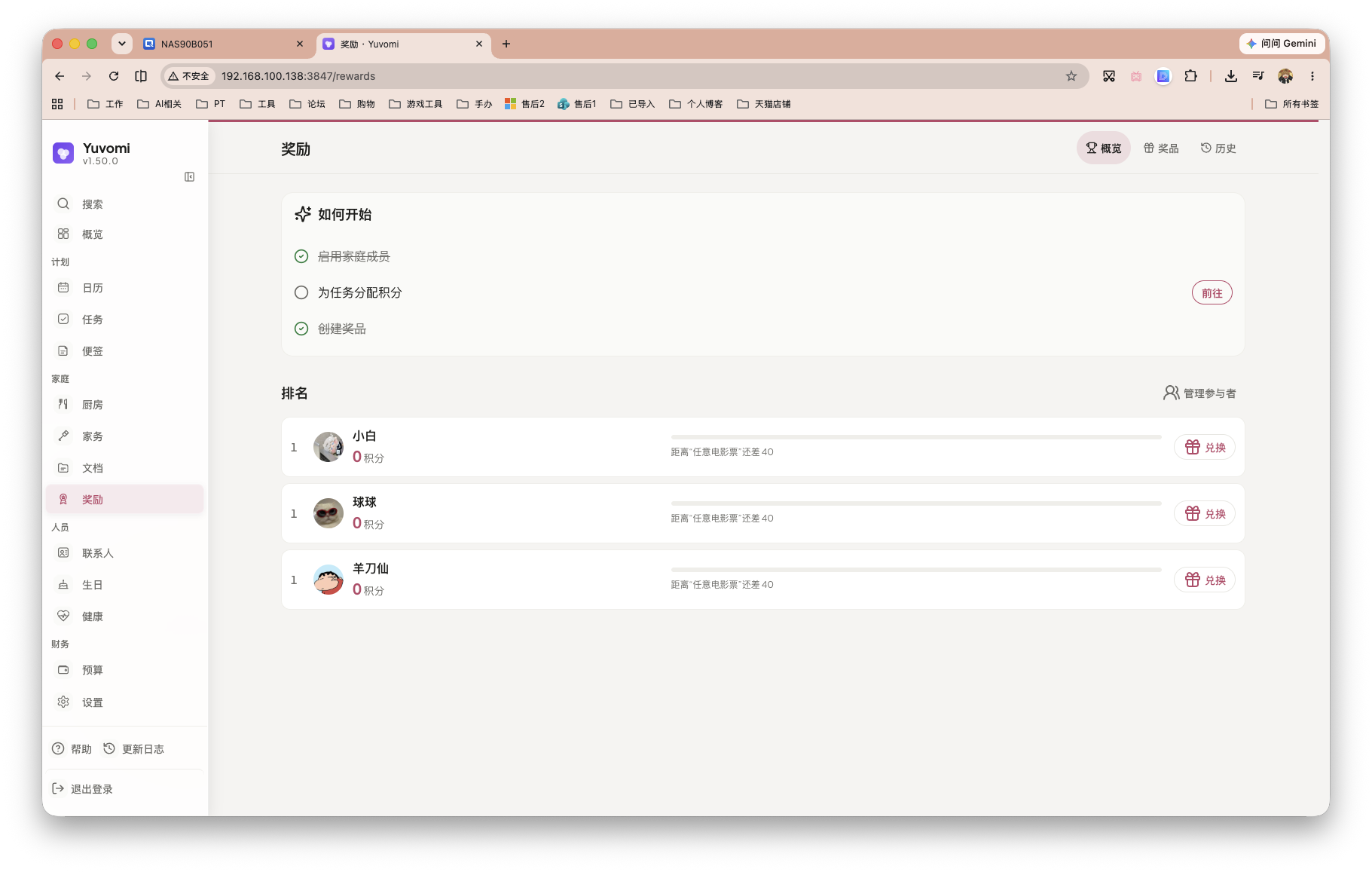Image resolution: width=1372 pixels, height=872 pixels.
Task: Click the 前往 button
Action: (x=1212, y=293)
